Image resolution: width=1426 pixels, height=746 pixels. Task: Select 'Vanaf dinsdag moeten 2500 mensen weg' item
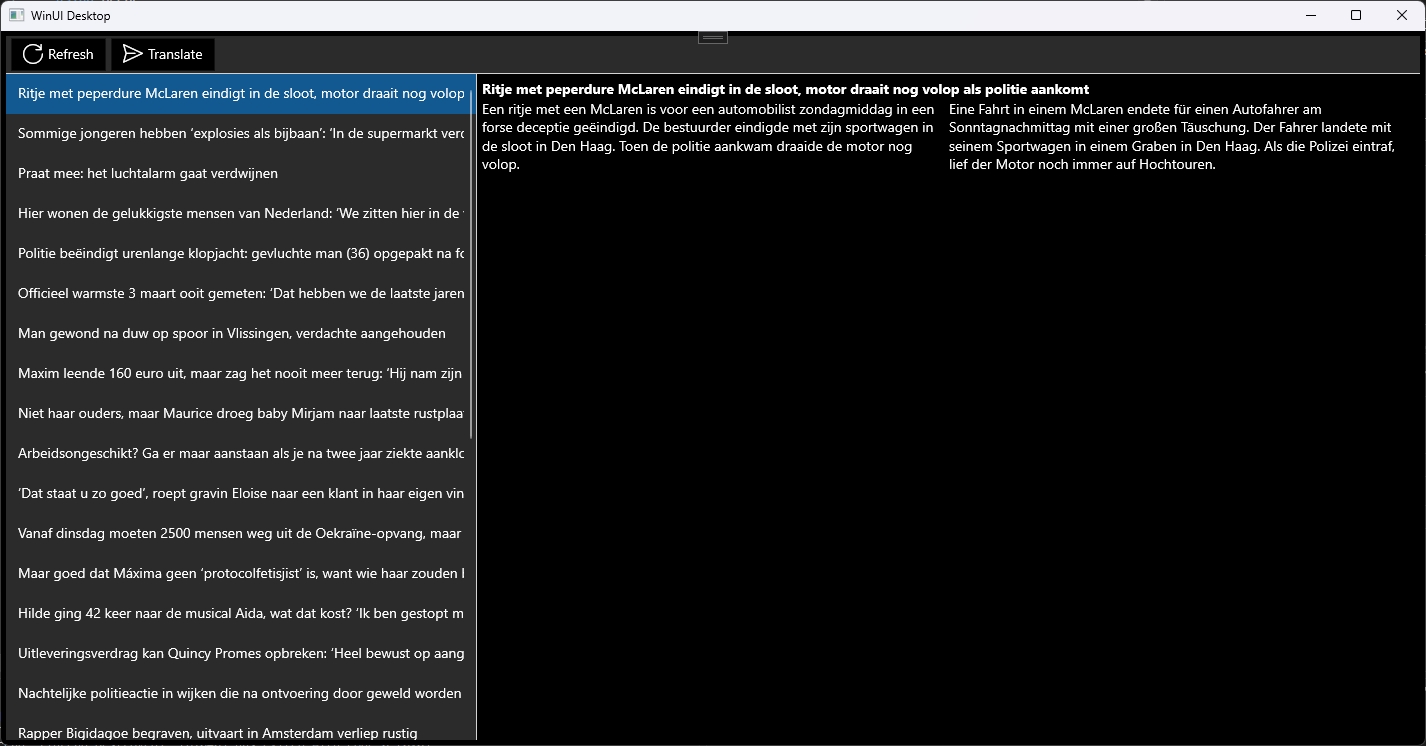click(x=240, y=533)
